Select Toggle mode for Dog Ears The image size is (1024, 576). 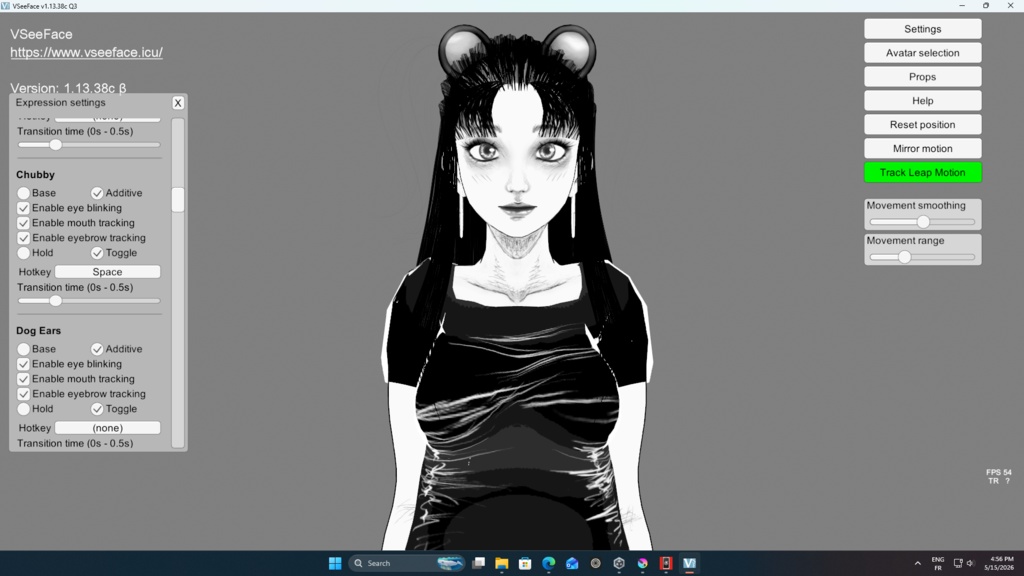point(97,409)
